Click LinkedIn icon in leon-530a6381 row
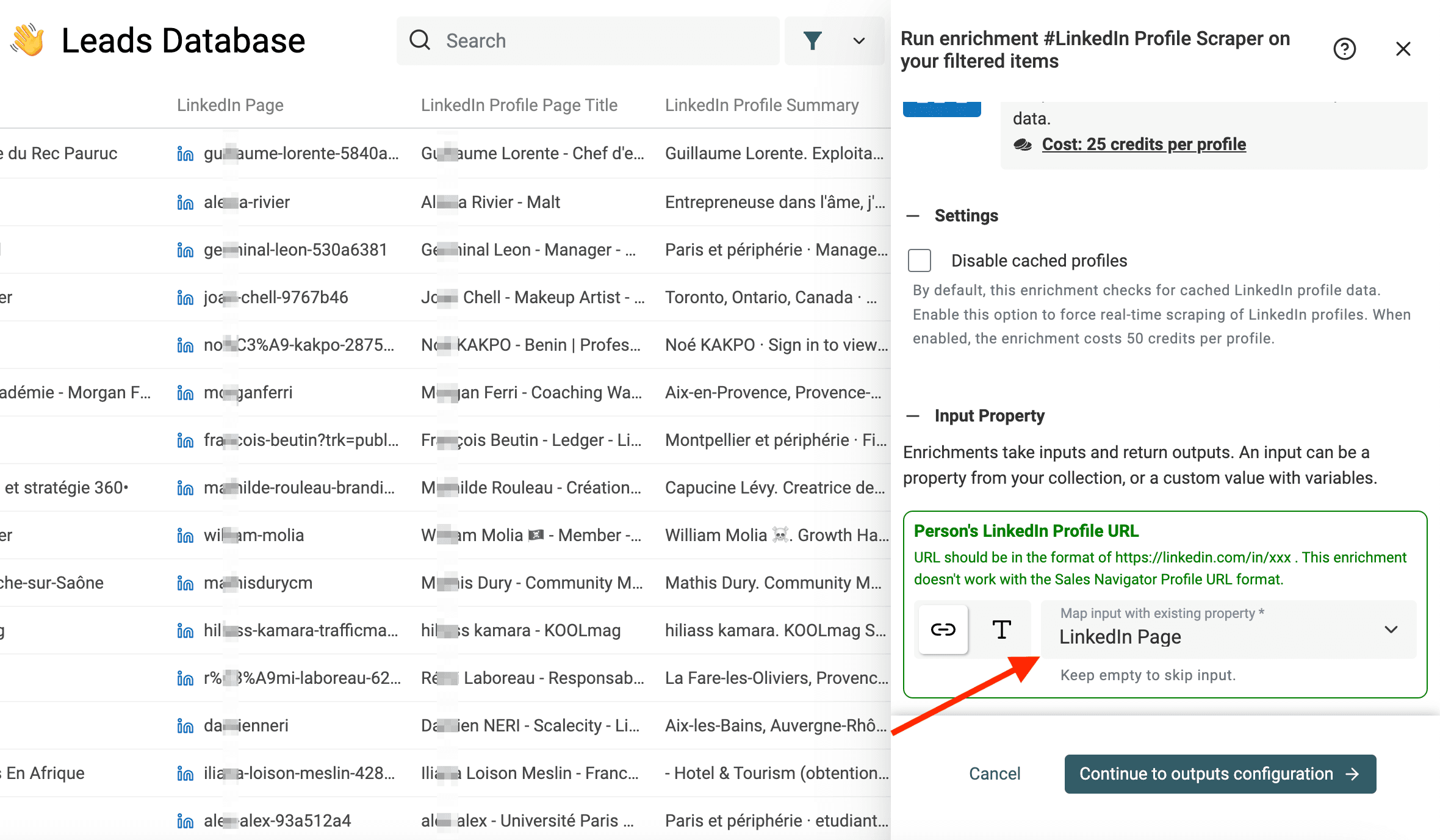 [185, 250]
